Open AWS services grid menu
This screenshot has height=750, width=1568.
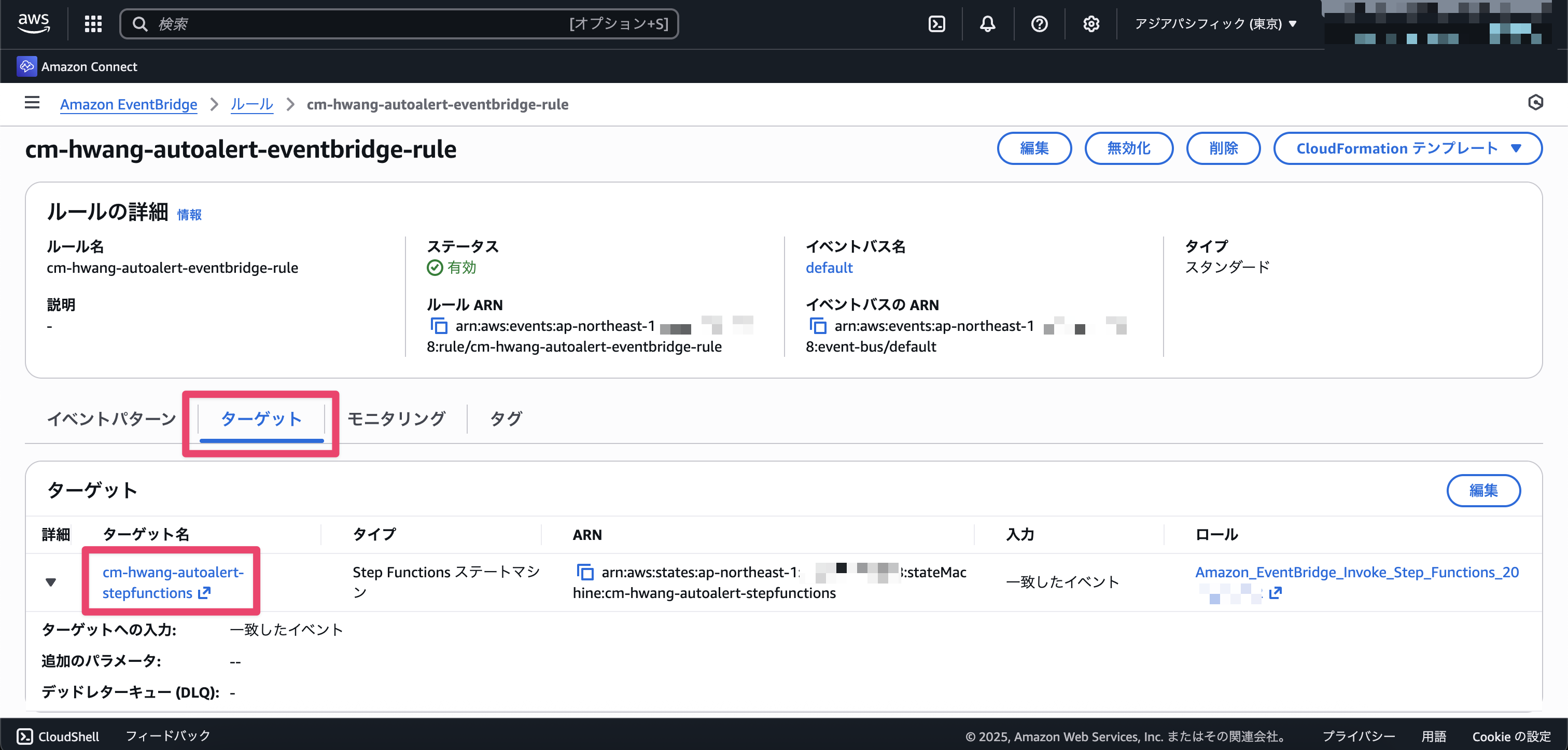click(93, 24)
